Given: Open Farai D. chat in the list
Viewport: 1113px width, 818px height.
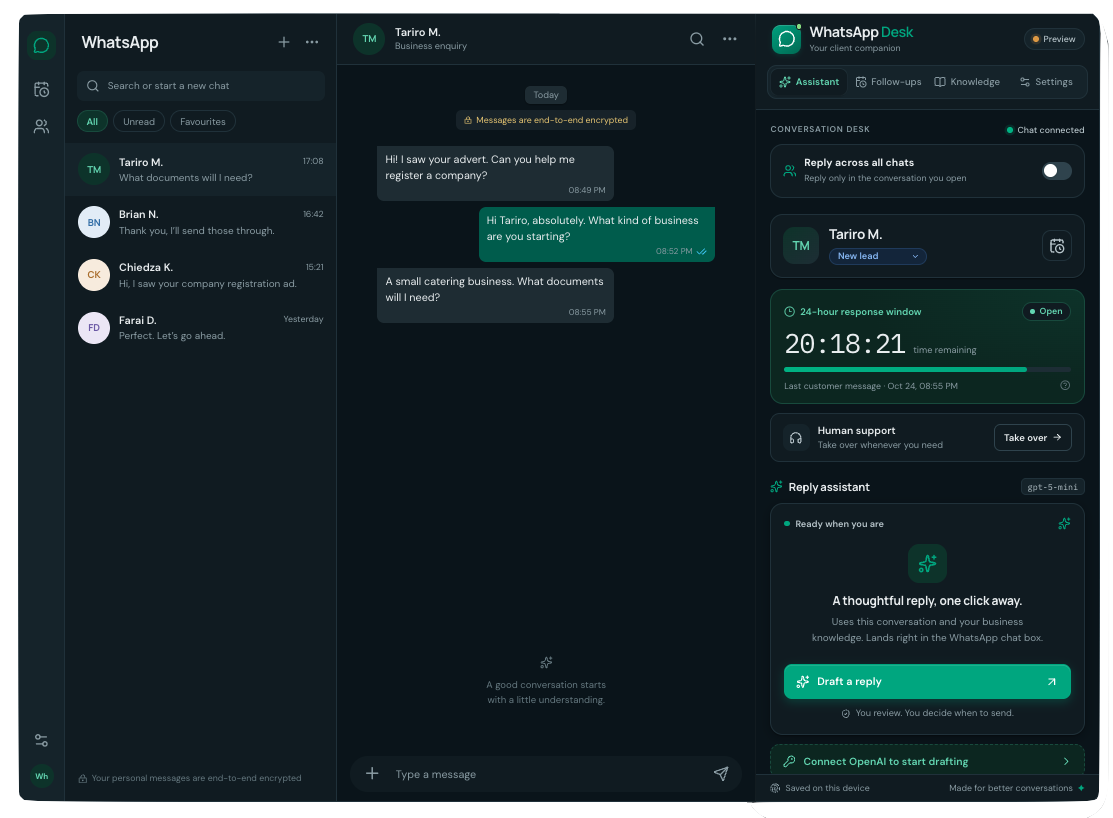Looking at the screenshot, I should click(201, 328).
